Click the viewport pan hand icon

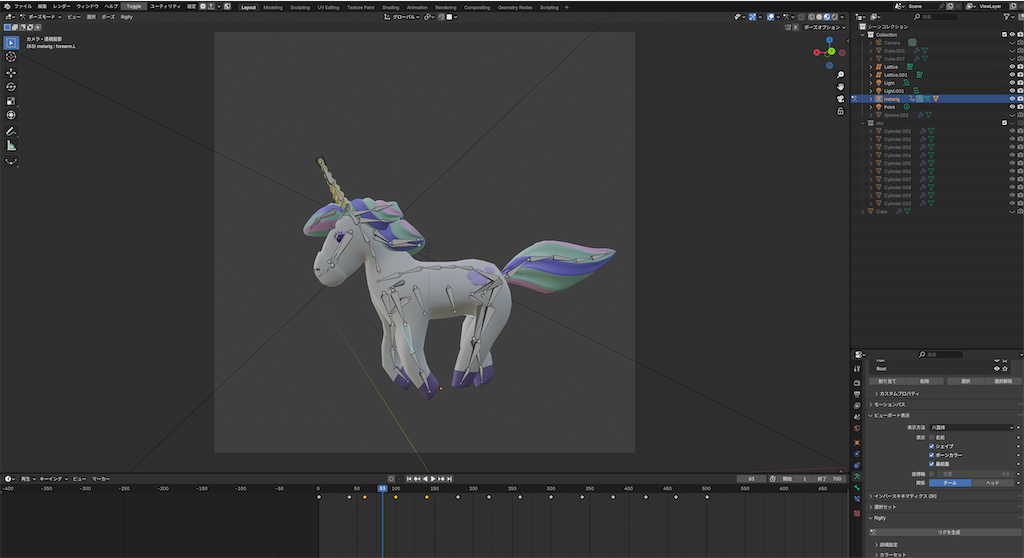pos(840,87)
